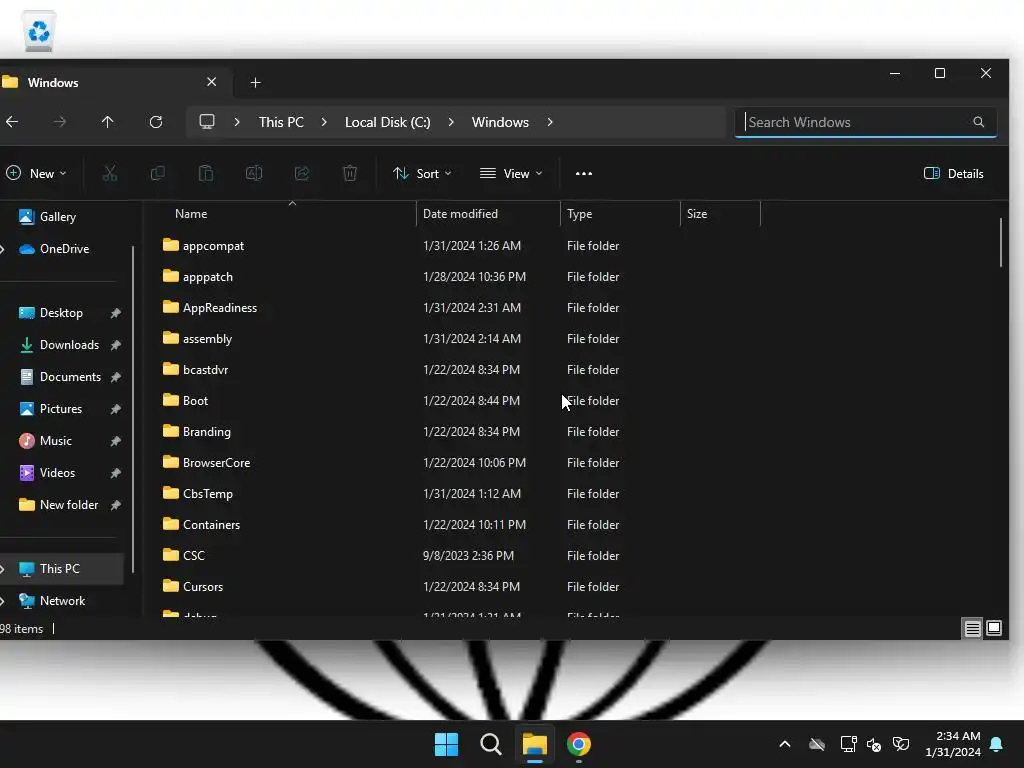Open the notification bell
This screenshot has height=768, width=1024.
pyautogui.click(x=997, y=744)
